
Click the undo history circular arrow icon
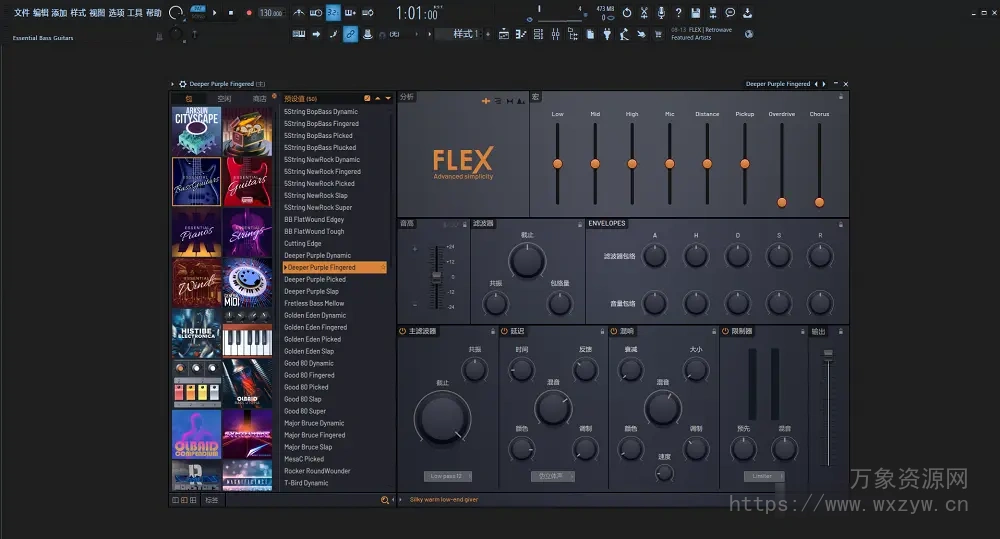[627, 13]
